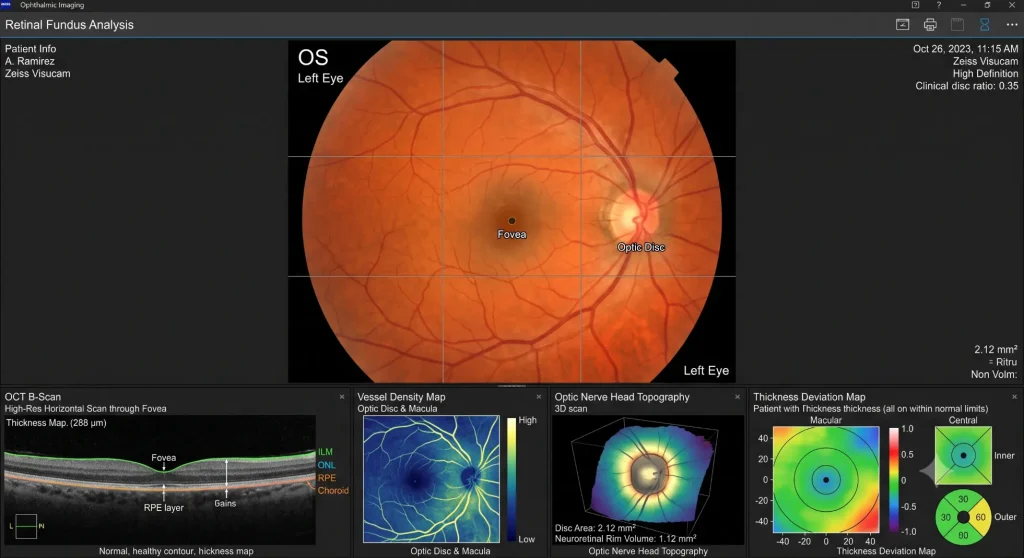Select the OCT B-Scan horizontal scan image
This screenshot has height=558, width=1024.
pos(159,480)
